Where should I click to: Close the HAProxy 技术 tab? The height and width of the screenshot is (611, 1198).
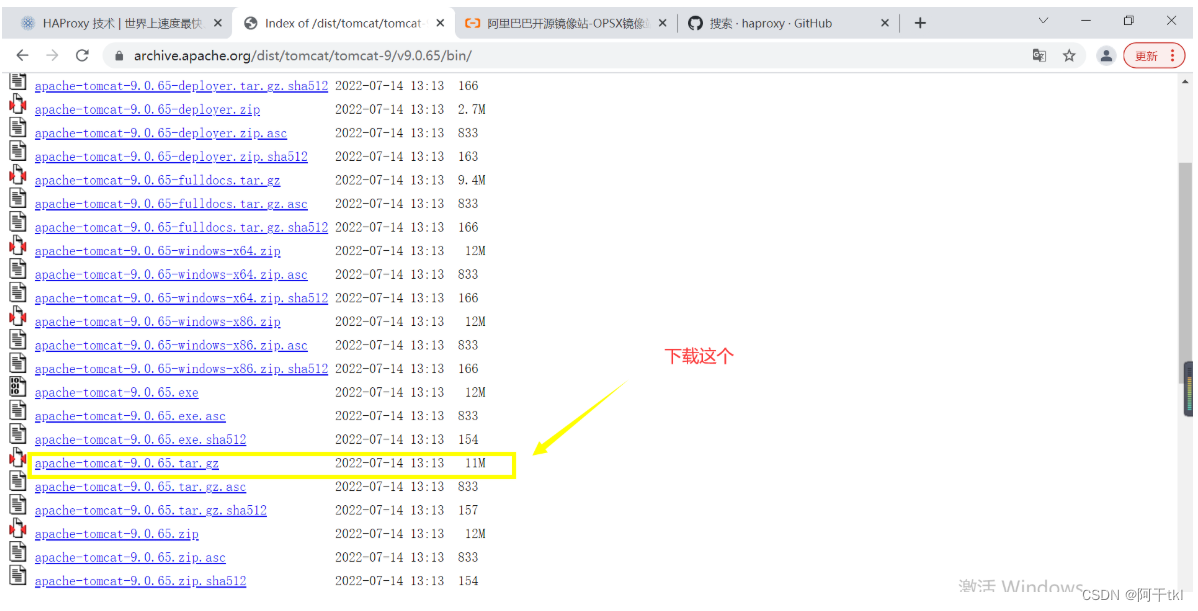click(217, 24)
